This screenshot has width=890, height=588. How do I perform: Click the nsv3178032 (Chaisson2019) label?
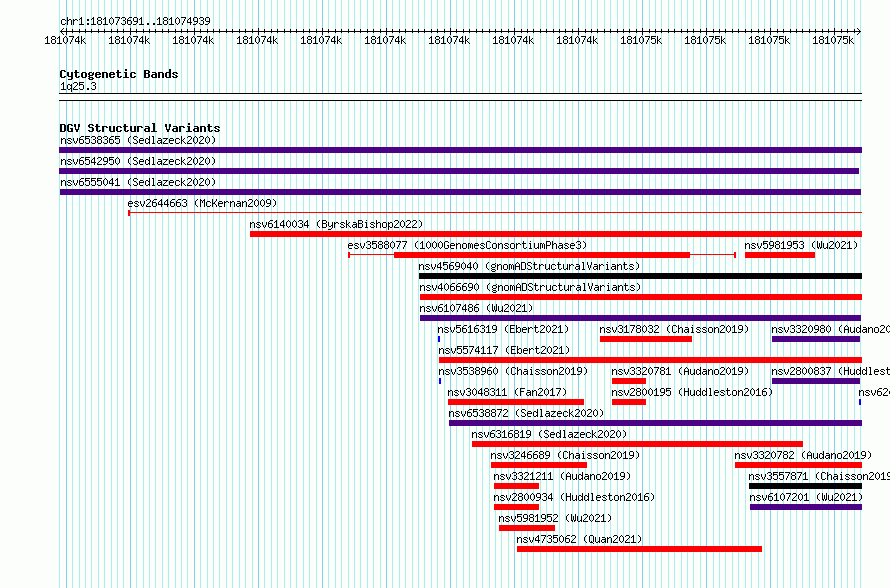click(x=674, y=329)
